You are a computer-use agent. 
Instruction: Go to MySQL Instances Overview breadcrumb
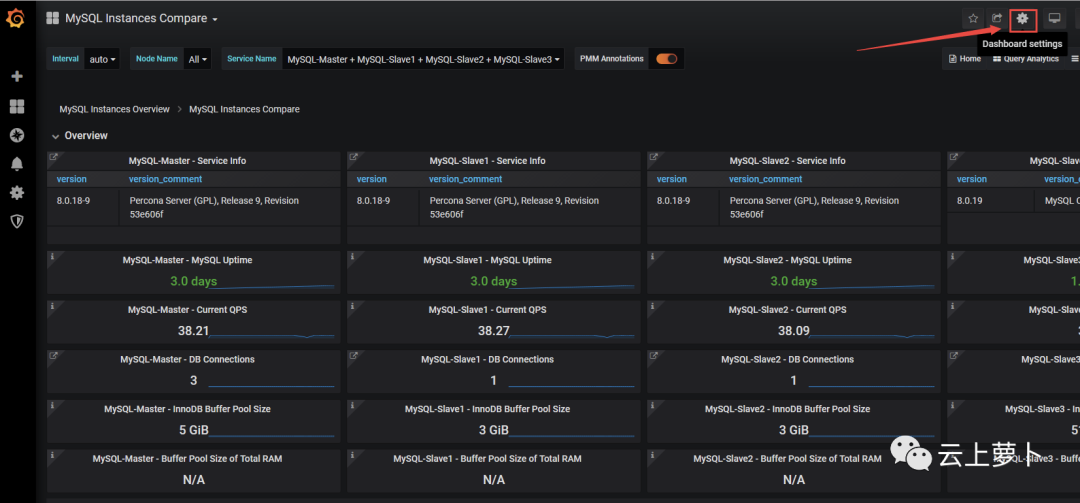(x=114, y=109)
